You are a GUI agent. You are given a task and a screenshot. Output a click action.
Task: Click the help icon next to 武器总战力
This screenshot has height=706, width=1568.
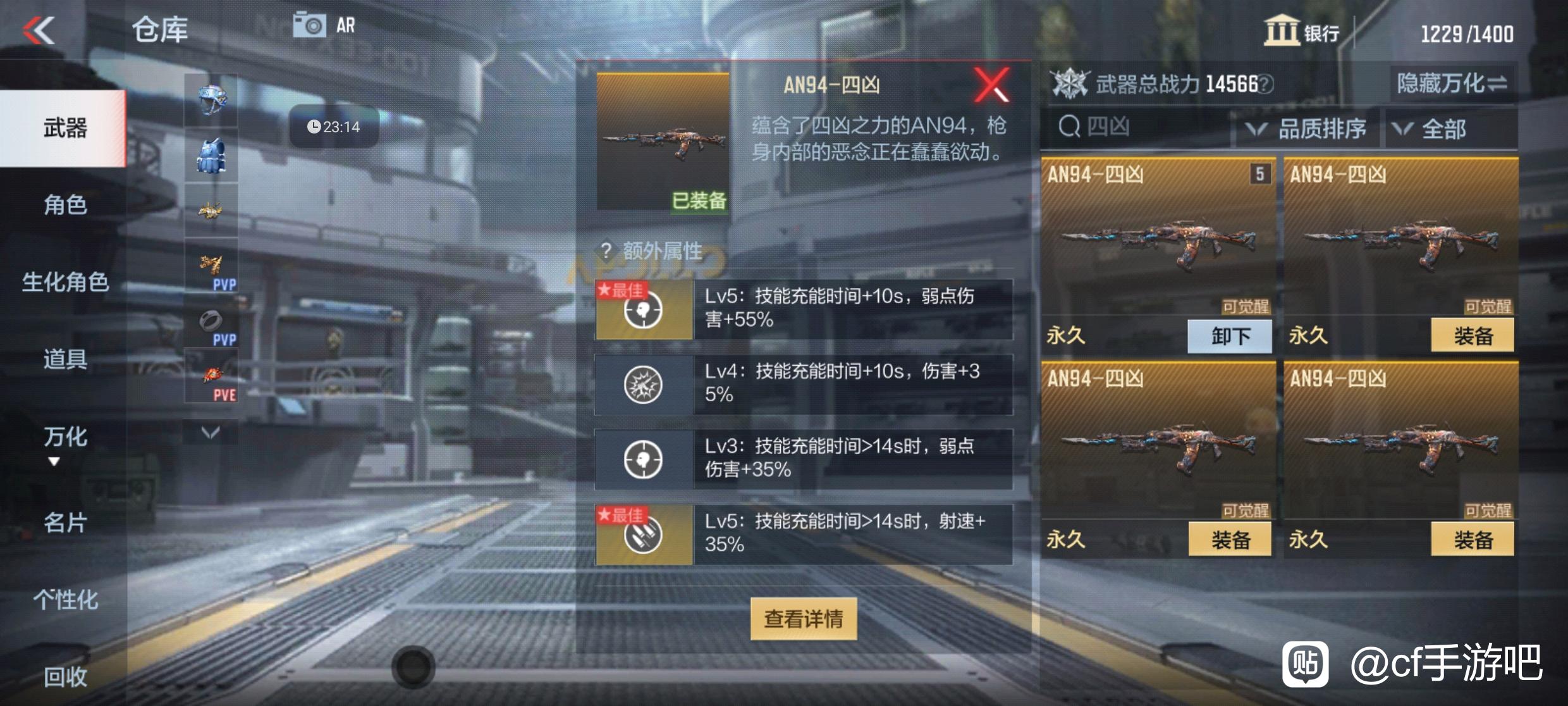coord(1265,84)
